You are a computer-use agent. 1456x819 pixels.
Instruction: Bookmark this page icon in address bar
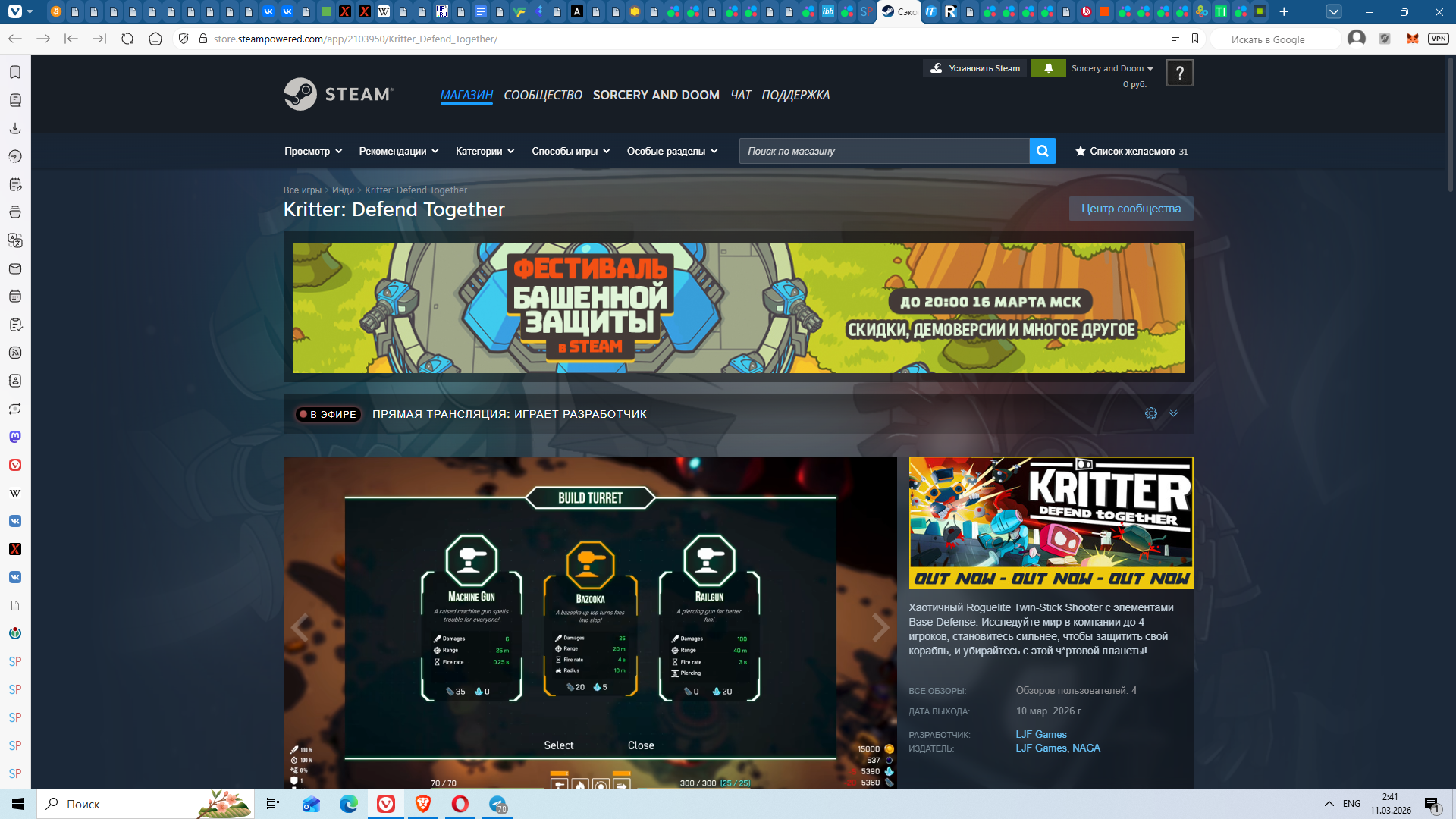pos(1195,39)
